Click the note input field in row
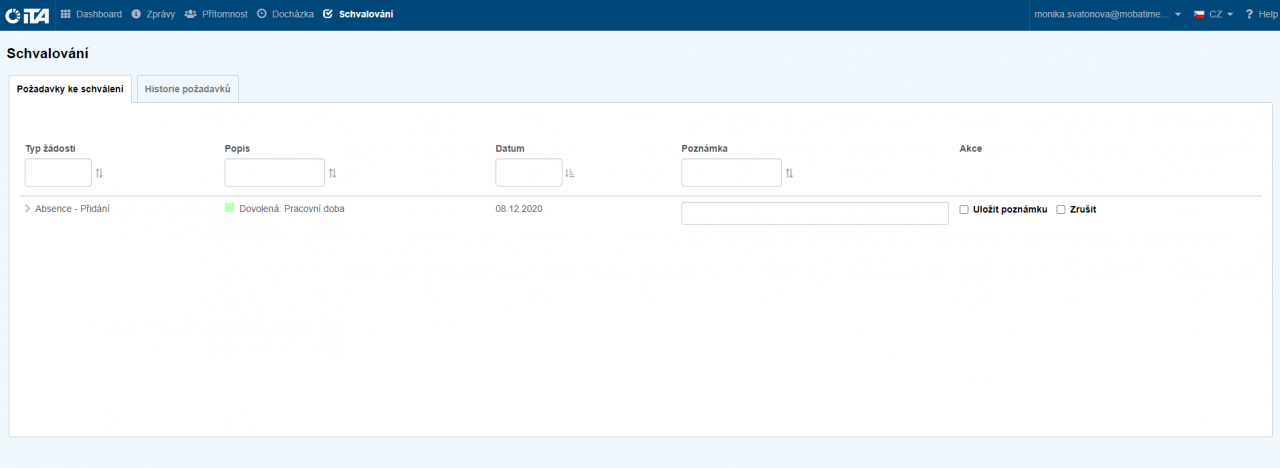The width and height of the screenshot is (1280, 468). [x=814, y=213]
